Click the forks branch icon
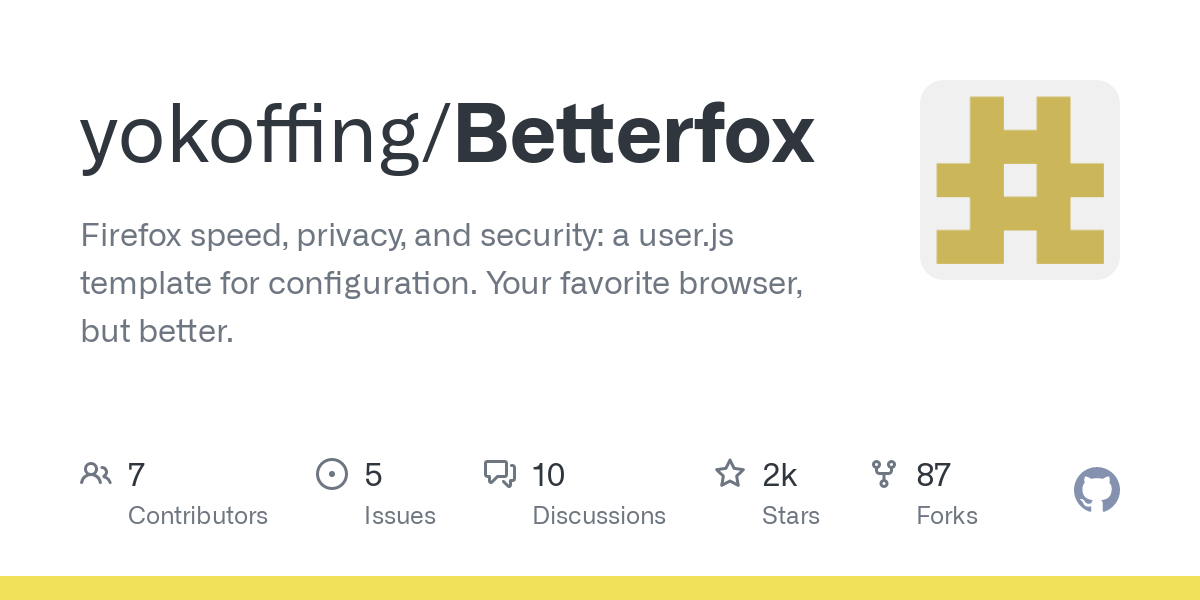This screenshot has width=1200, height=600. coord(884,474)
